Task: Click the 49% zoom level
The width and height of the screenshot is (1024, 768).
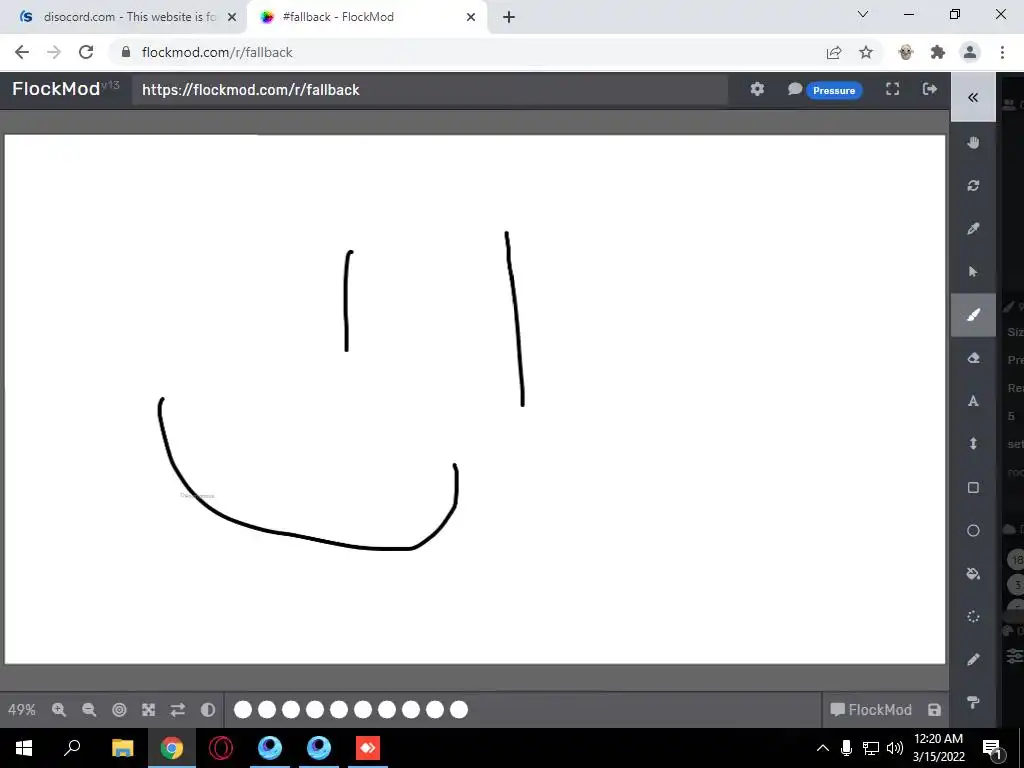Action: click(x=22, y=710)
